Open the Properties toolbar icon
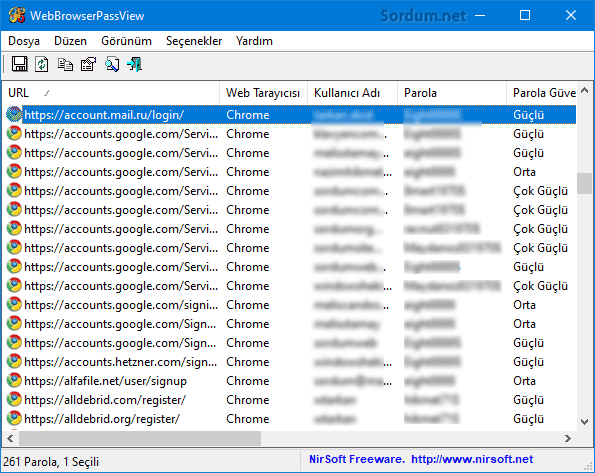This screenshot has width=595, height=473. point(88,64)
